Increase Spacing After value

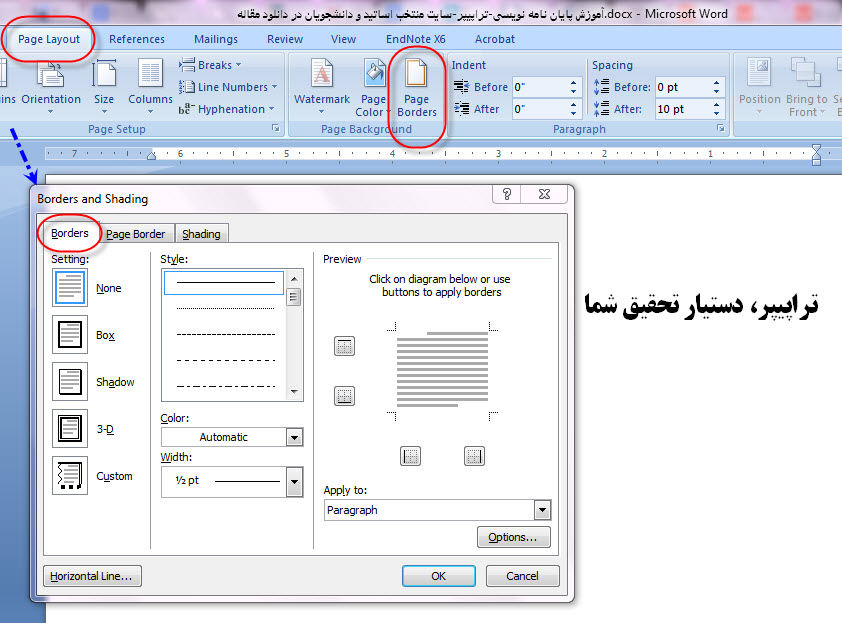715,104
